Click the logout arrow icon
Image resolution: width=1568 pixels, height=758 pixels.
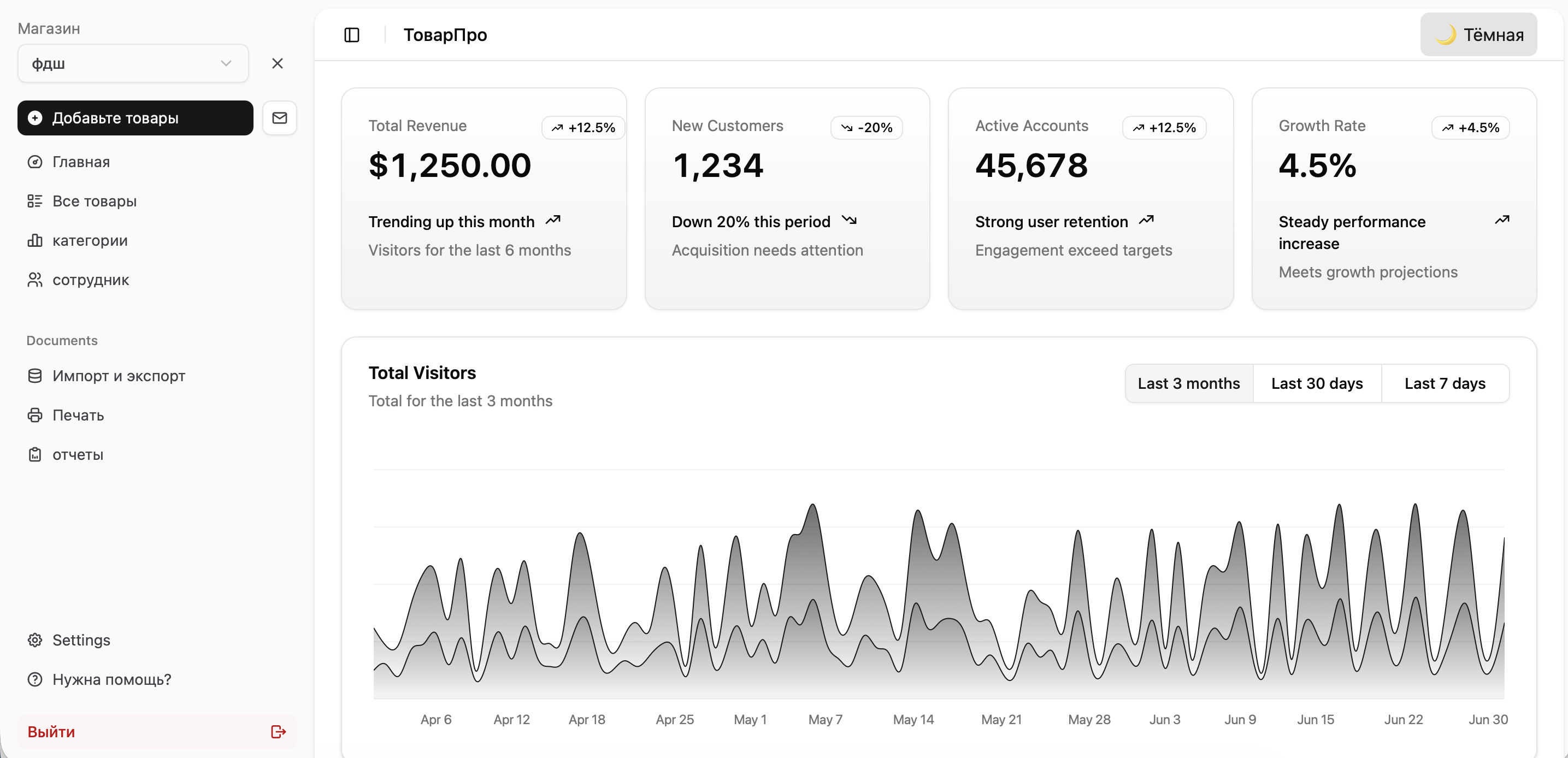(278, 732)
